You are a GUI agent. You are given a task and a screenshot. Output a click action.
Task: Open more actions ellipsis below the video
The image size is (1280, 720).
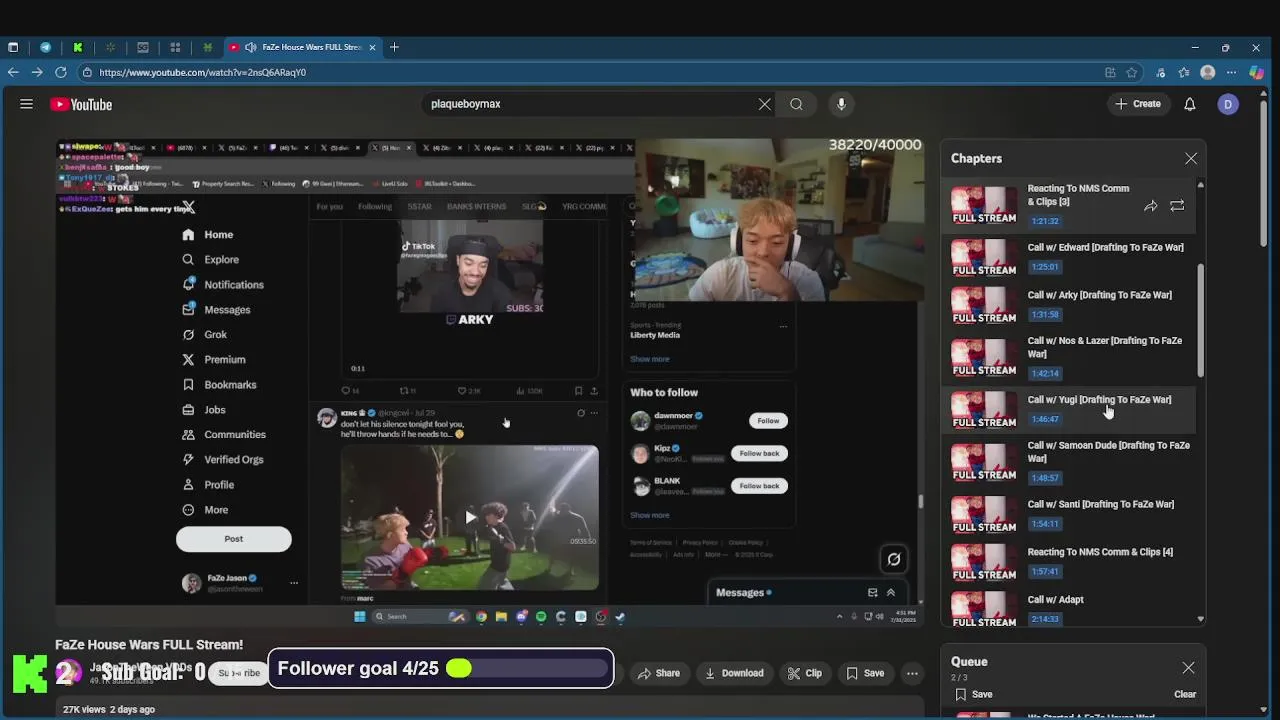click(x=912, y=673)
